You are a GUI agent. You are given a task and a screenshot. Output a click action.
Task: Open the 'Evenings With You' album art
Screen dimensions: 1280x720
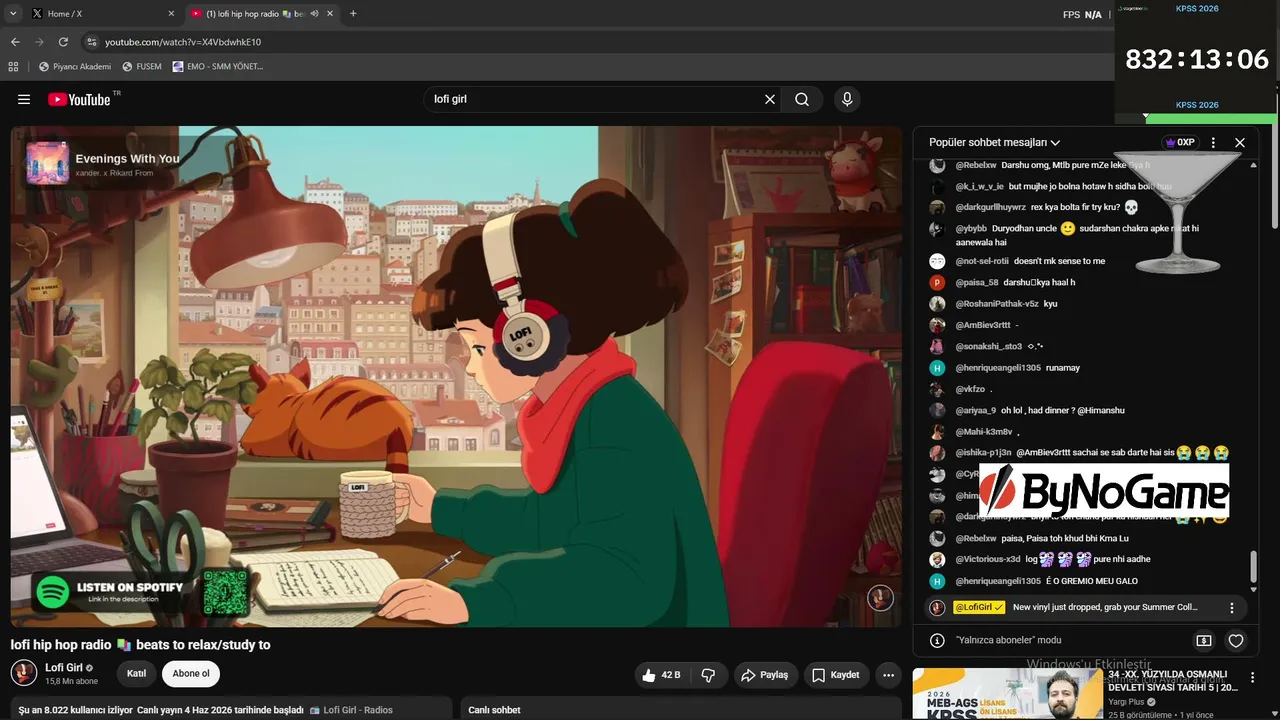click(x=47, y=162)
